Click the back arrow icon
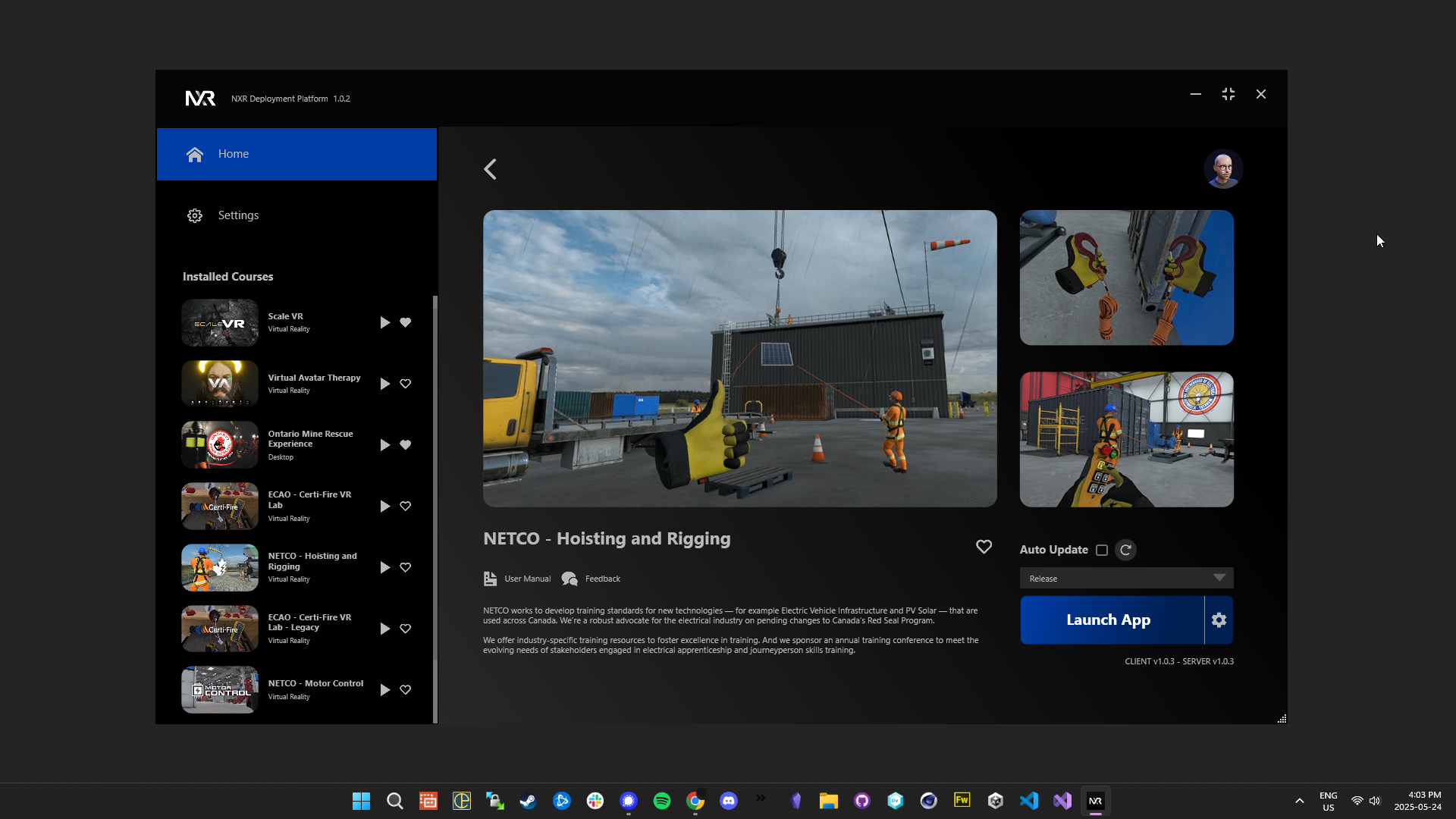 [x=491, y=169]
